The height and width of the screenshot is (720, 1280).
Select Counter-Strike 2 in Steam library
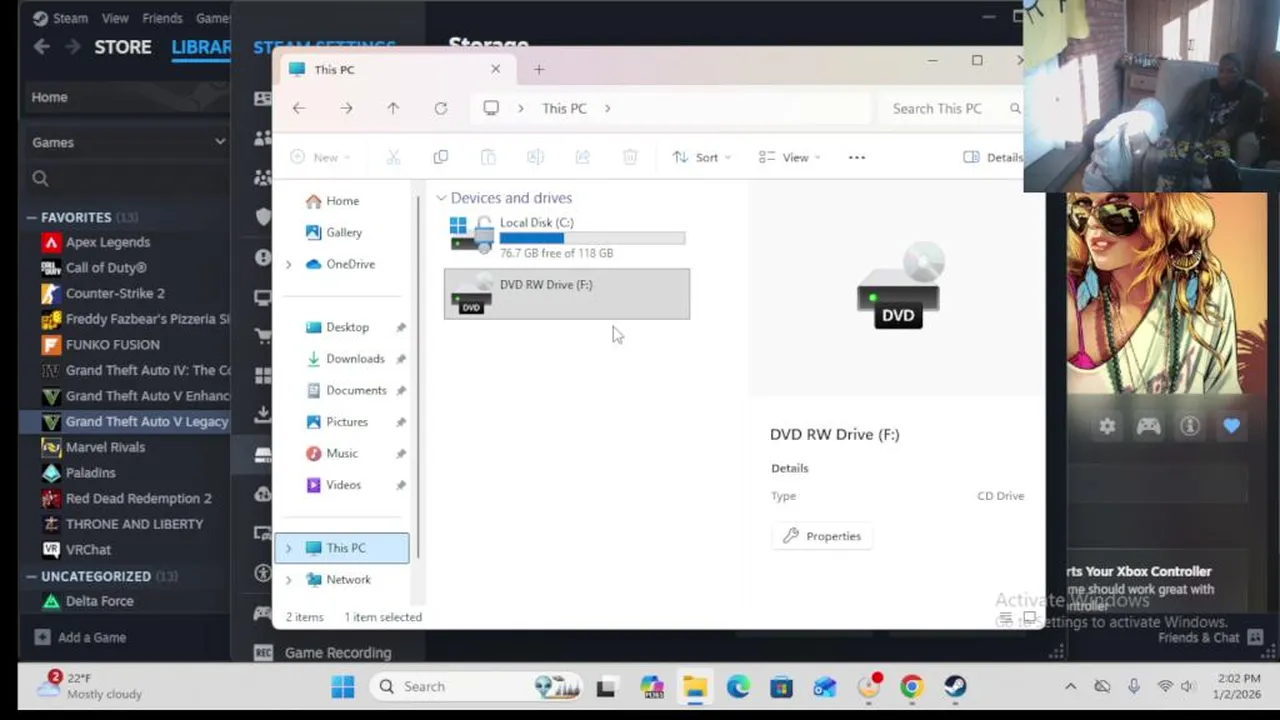pos(115,293)
